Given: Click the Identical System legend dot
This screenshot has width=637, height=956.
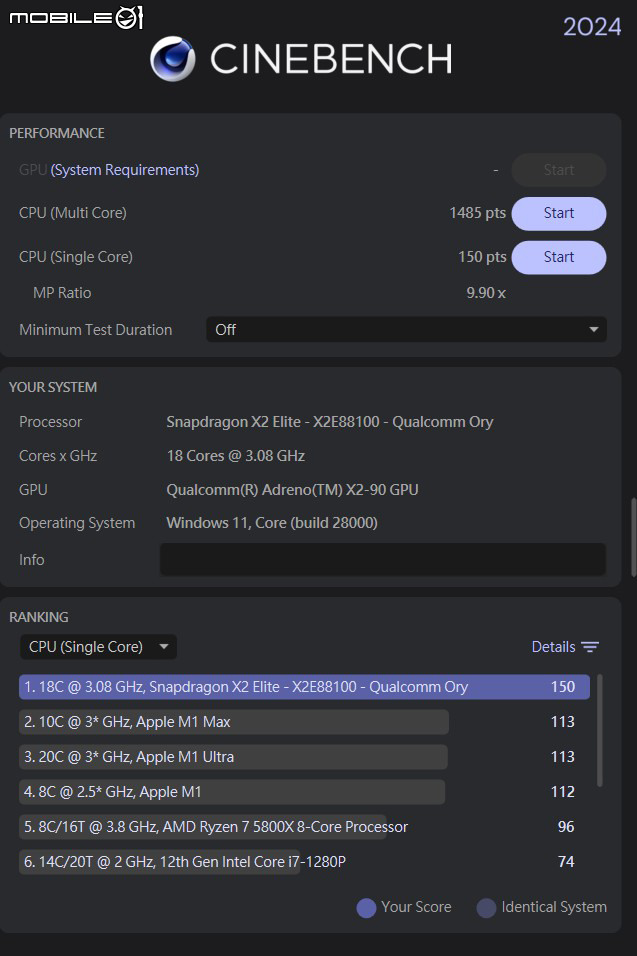Looking at the screenshot, I should pos(486,908).
